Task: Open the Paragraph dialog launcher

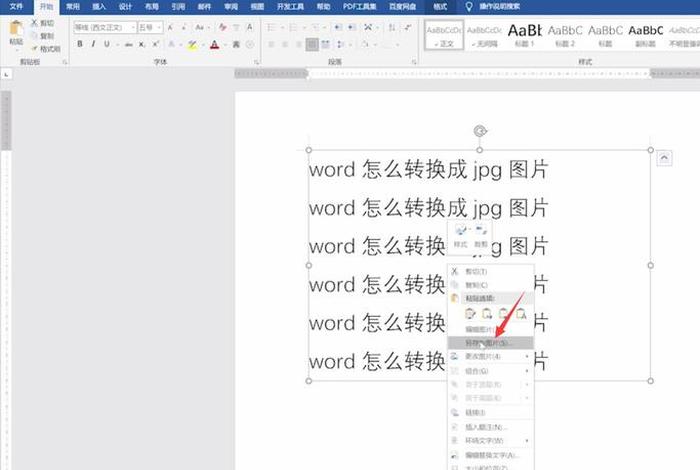Action: pos(414,62)
